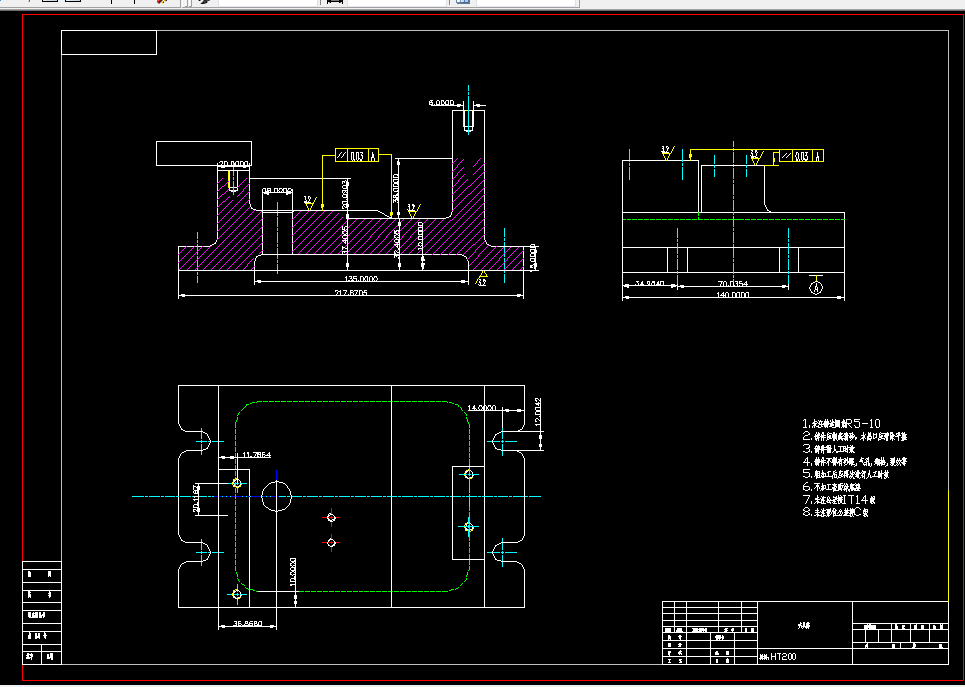Pick the 20.1167 vertical dimension
The height and width of the screenshot is (687, 965).
click(196, 498)
